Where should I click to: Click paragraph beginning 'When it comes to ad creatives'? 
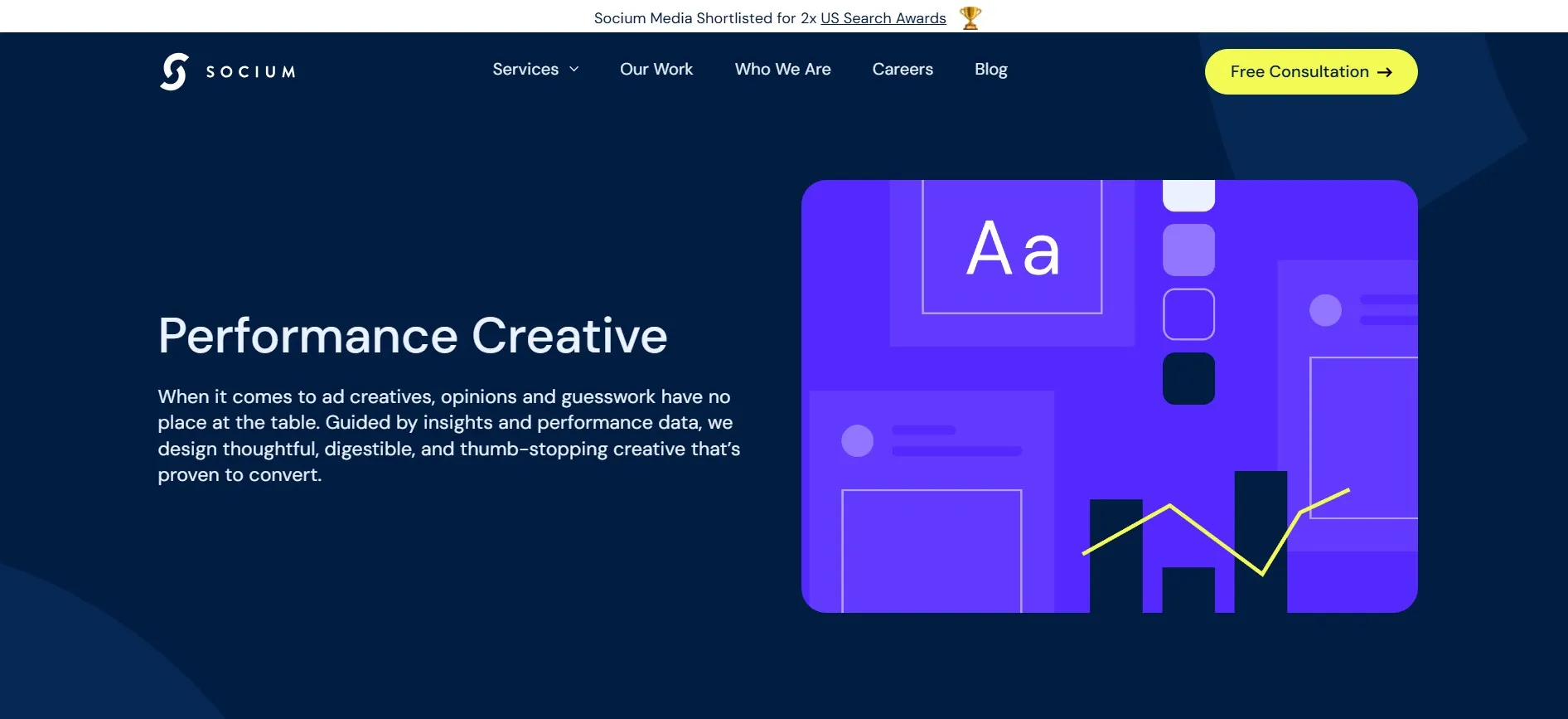[449, 435]
